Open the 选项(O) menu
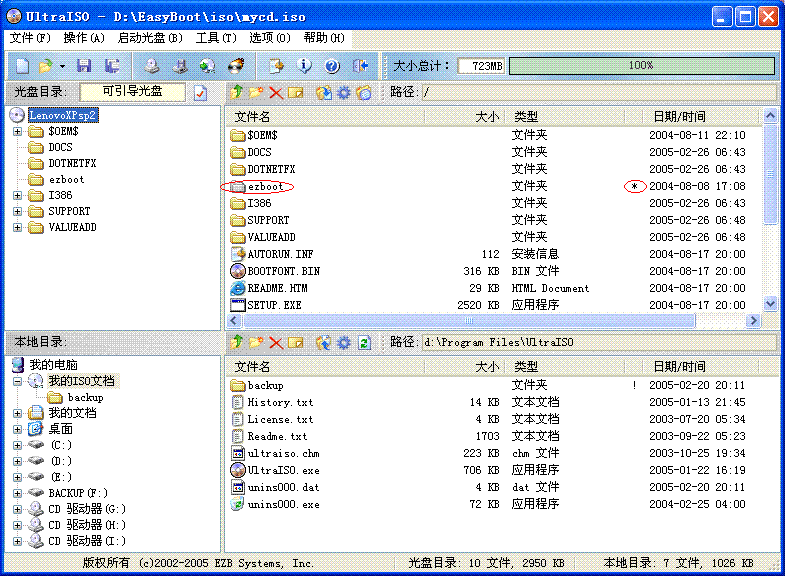Viewport: 785px width, 576px height. (270, 38)
